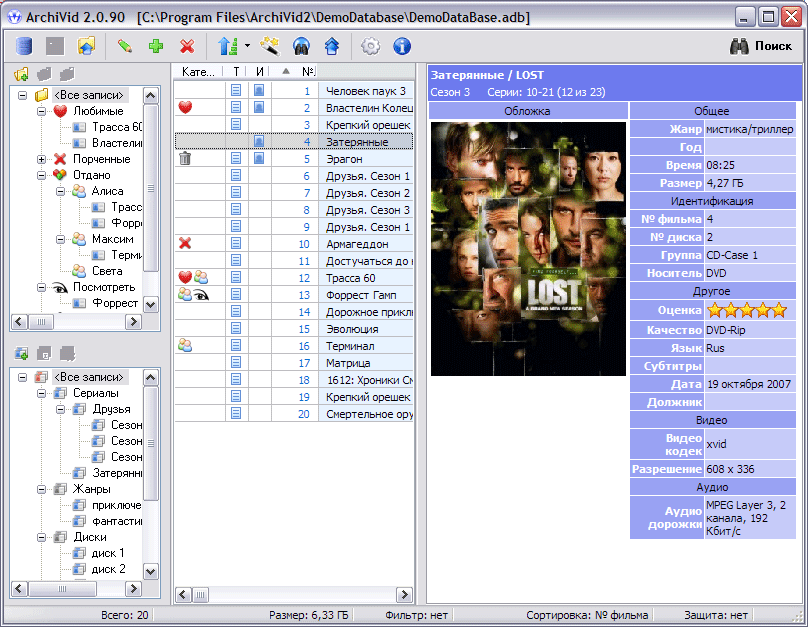Click the green pencil edit icon
808x627 pixels.
click(124, 46)
